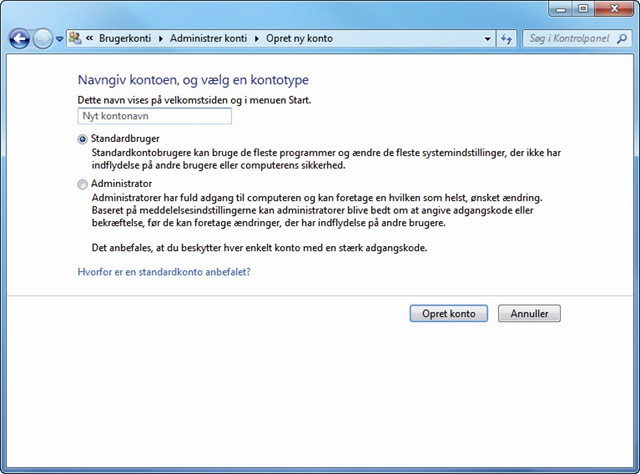The image size is (640, 474).
Task: Click the Nyt kontonavn text field
Action: tap(155, 116)
